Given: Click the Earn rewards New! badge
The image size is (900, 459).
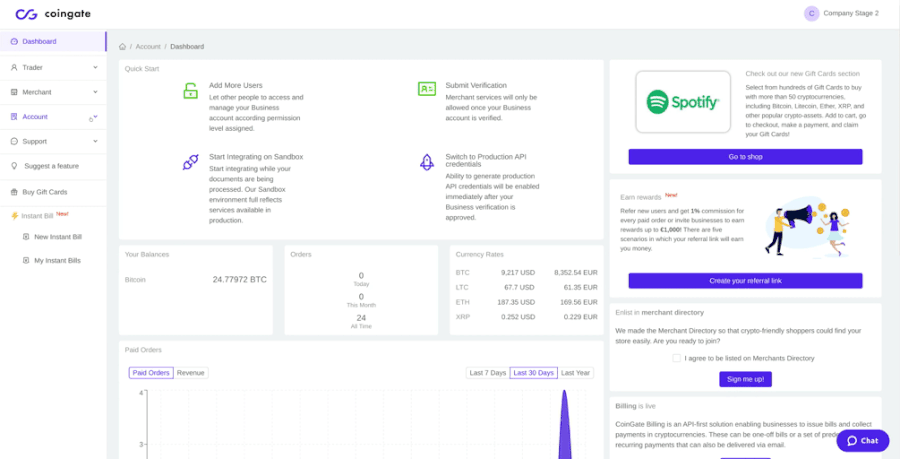Looking at the screenshot, I should (671, 195).
